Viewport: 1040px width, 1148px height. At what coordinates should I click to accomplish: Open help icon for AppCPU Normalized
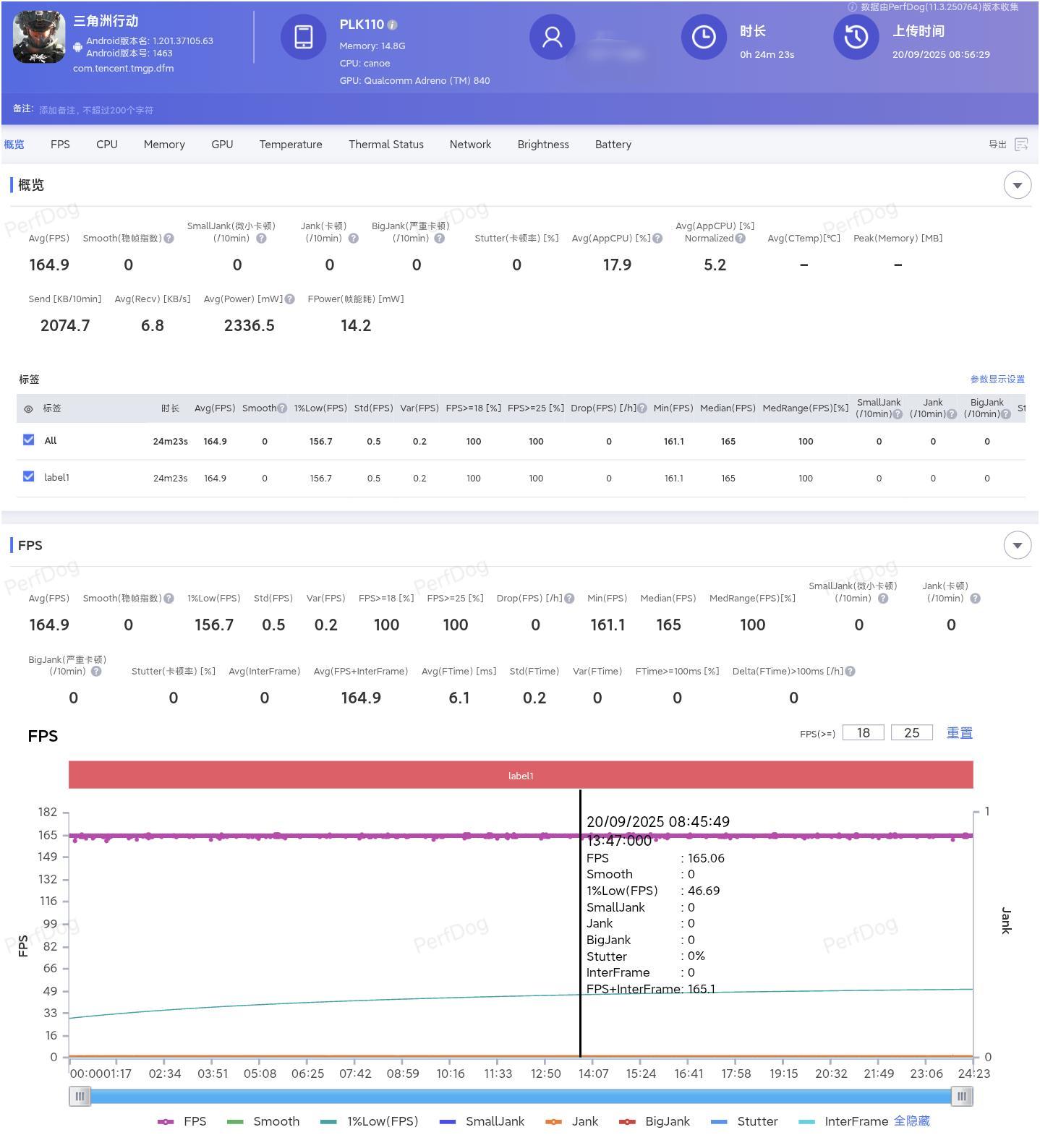click(740, 239)
